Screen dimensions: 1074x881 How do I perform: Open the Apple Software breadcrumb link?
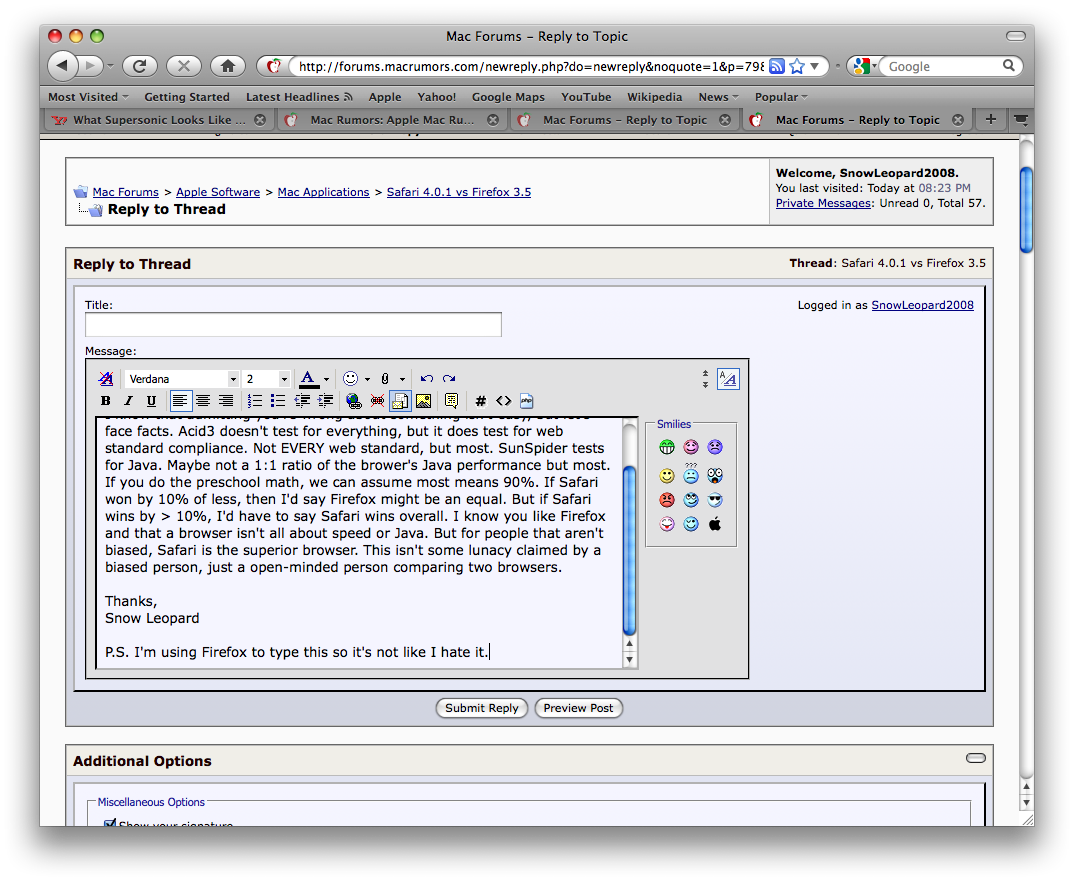point(218,192)
